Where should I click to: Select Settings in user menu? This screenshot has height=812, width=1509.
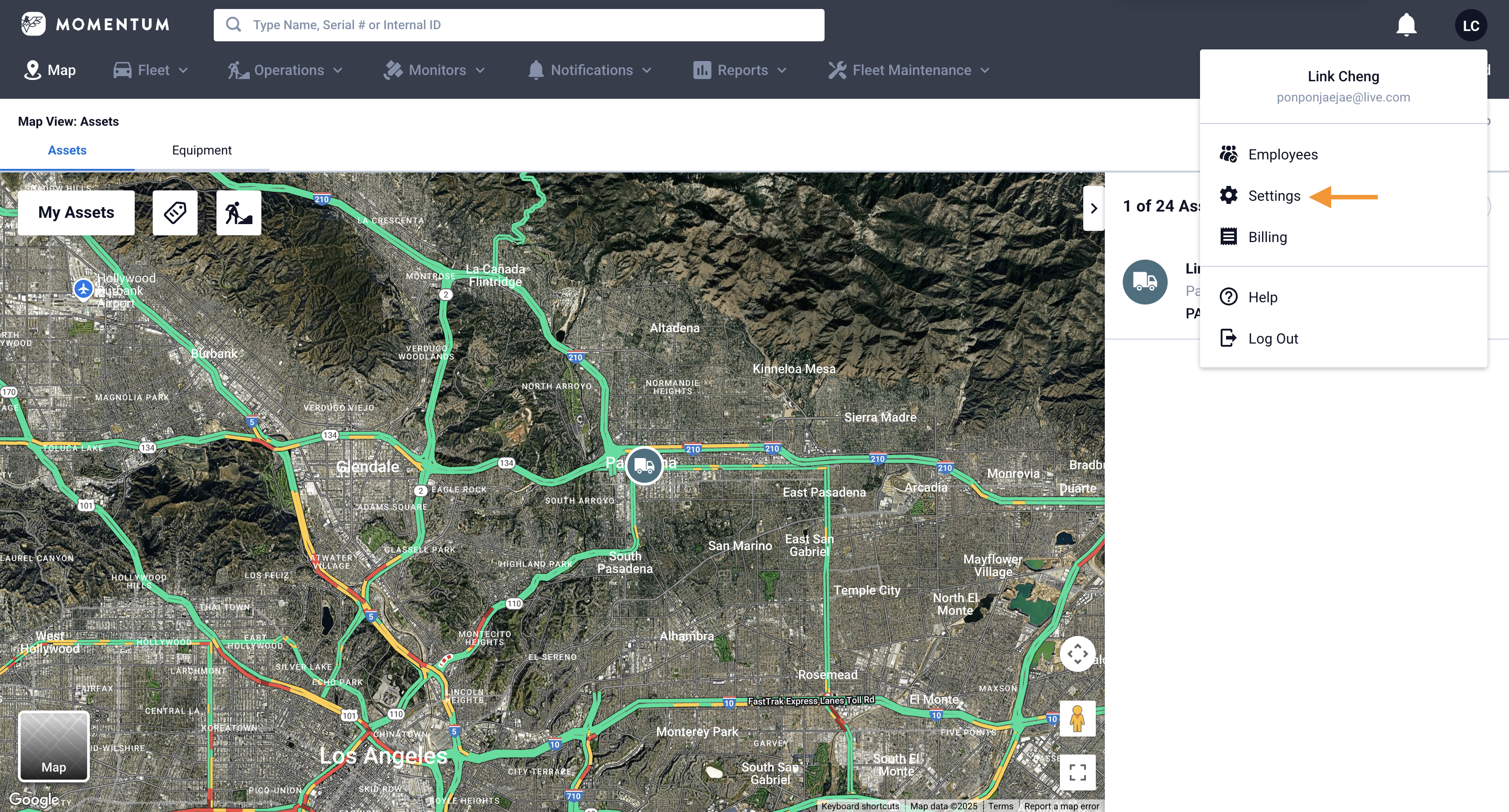pos(1274,196)
